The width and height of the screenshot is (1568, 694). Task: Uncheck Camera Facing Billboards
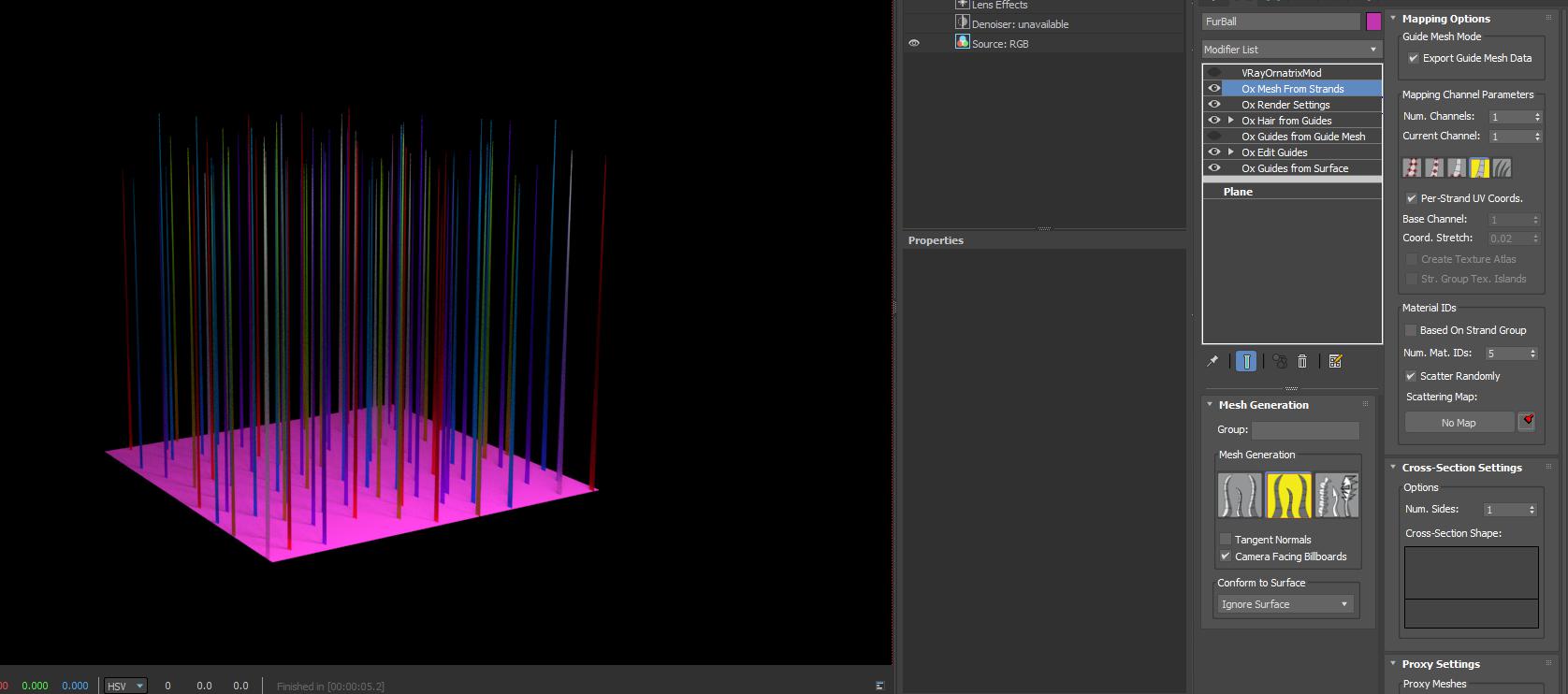click(1226, 557)
